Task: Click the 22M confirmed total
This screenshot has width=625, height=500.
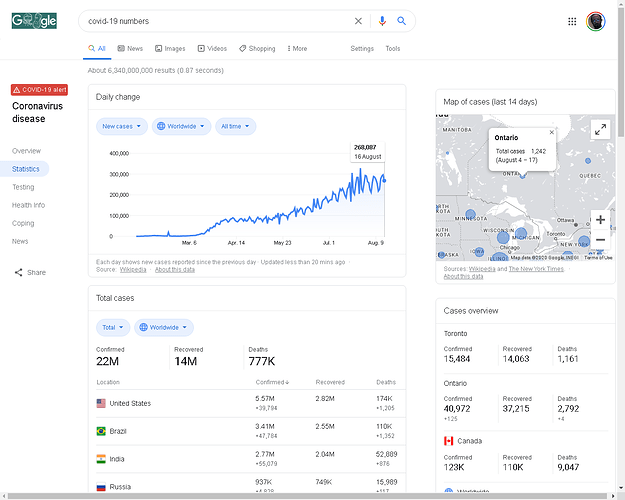Action: 107,361
